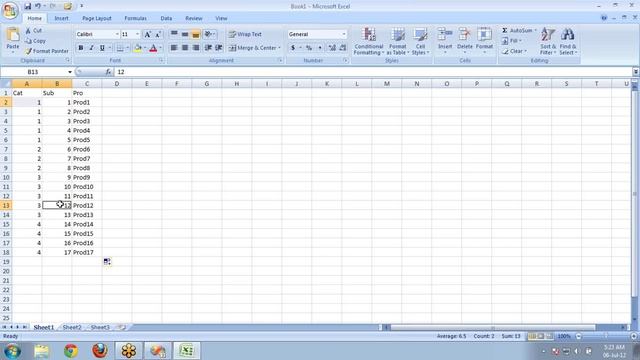
Task: Copy the selected cell
Action: 35,41
